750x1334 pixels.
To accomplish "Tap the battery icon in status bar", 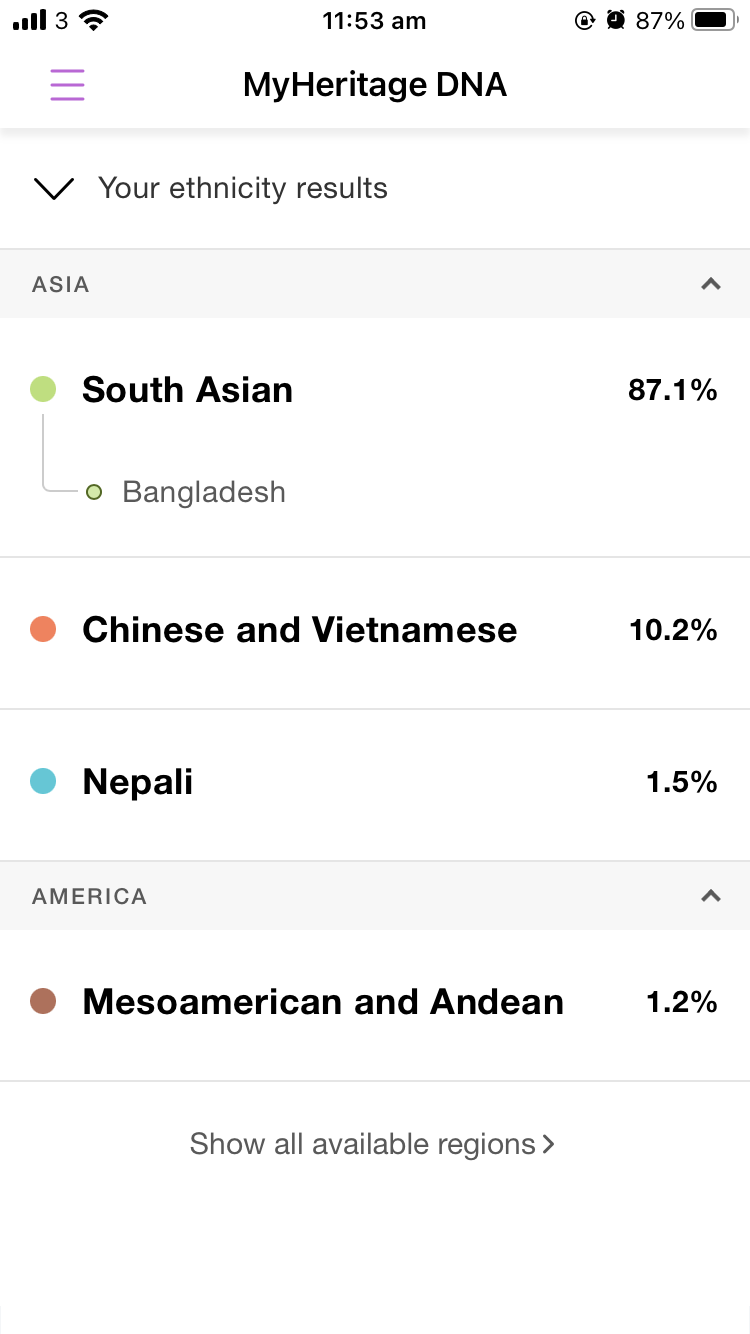I will (716, 21).
